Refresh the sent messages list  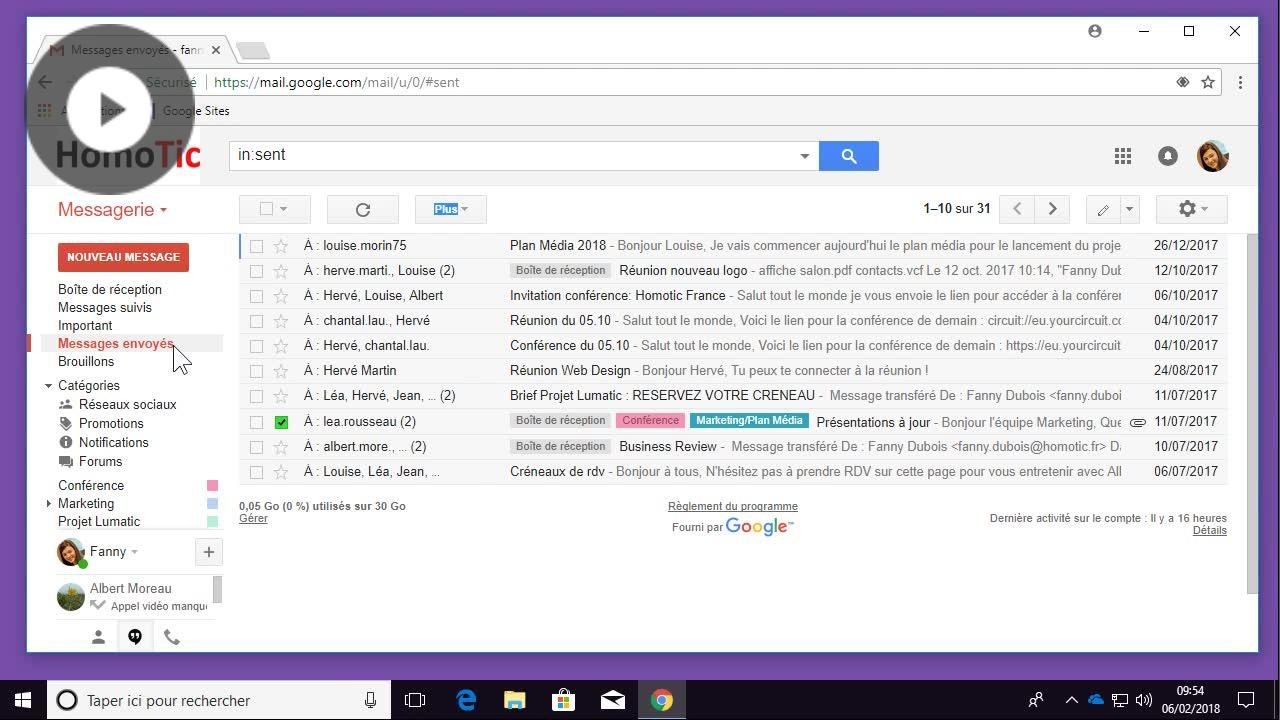[363, 209]
